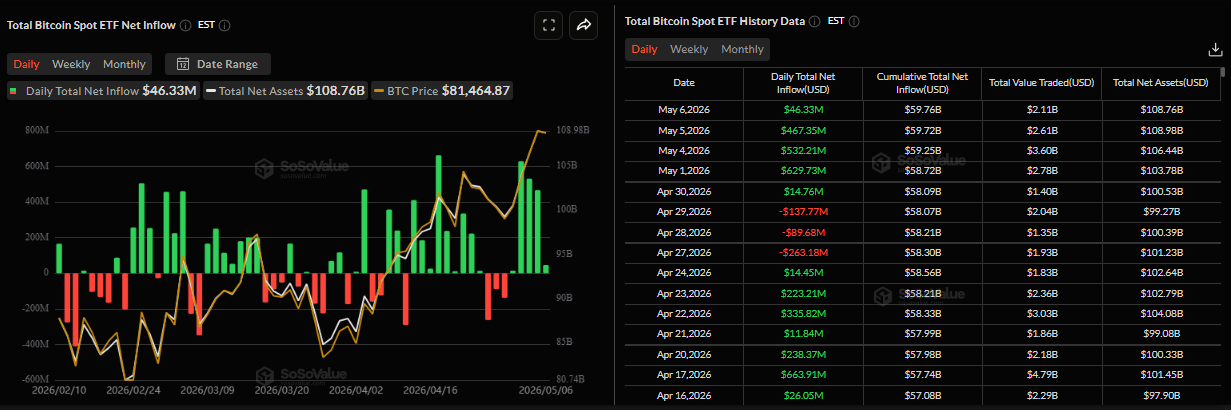Select the chart's Daily tab

[27, 64]
